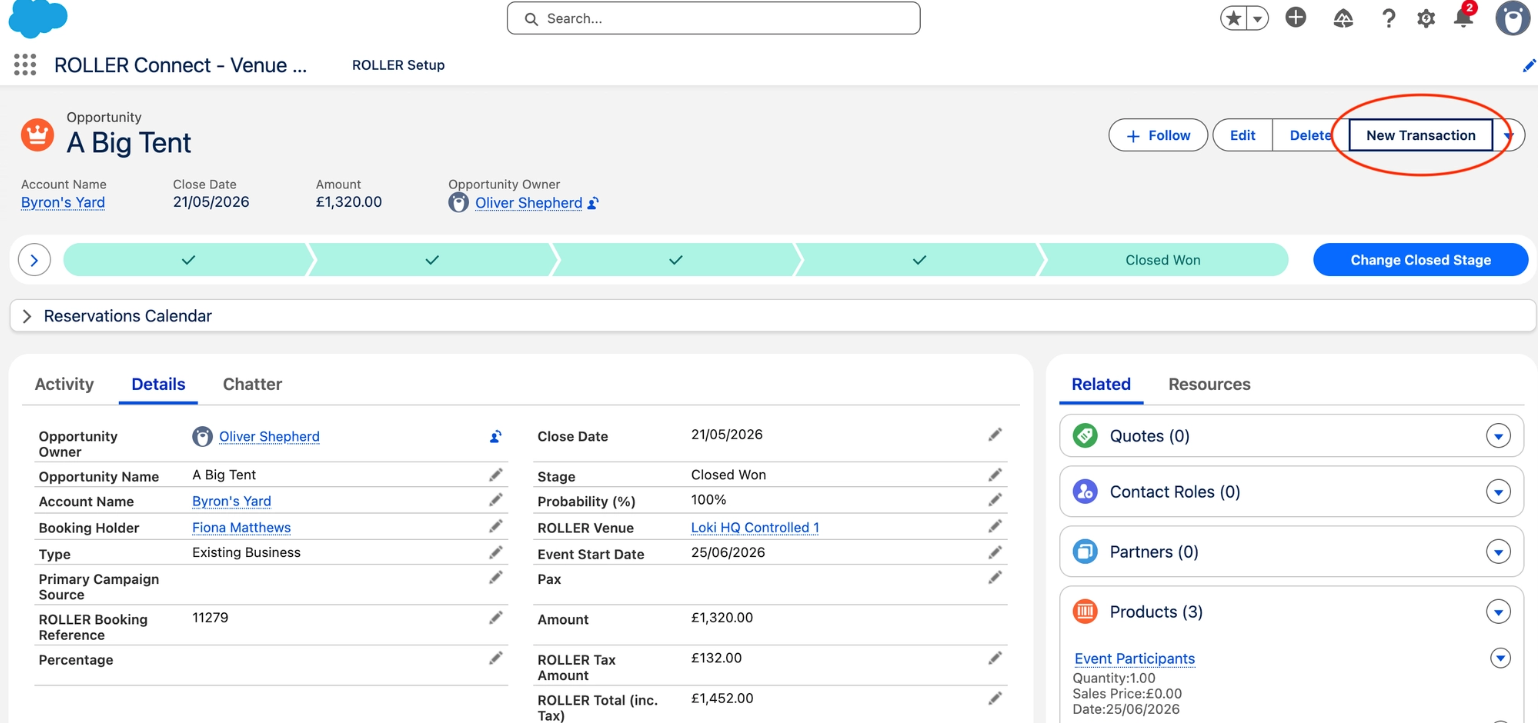Viewport: 1538px width, 723px height.
Task: Edit the Probability field pencil
Action: click(x=995, y=500)
